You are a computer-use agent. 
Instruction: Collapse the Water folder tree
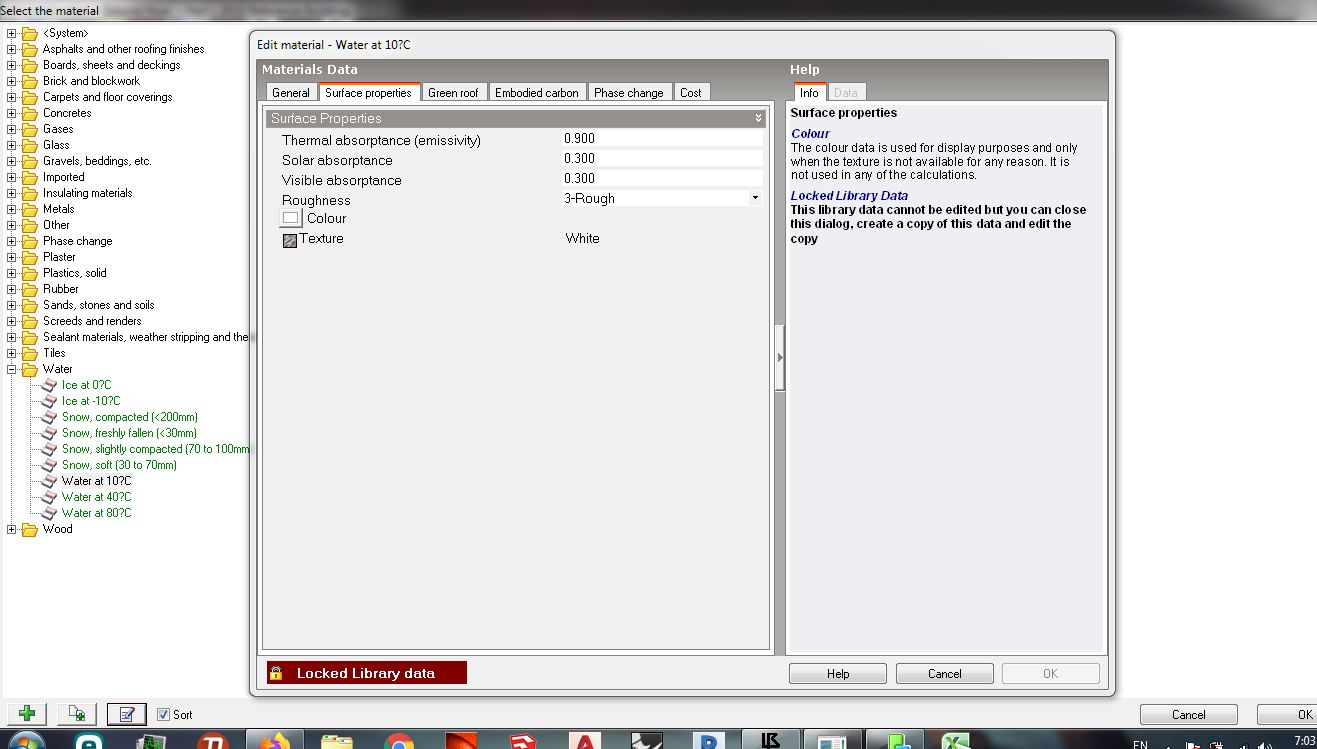[12, 369]
